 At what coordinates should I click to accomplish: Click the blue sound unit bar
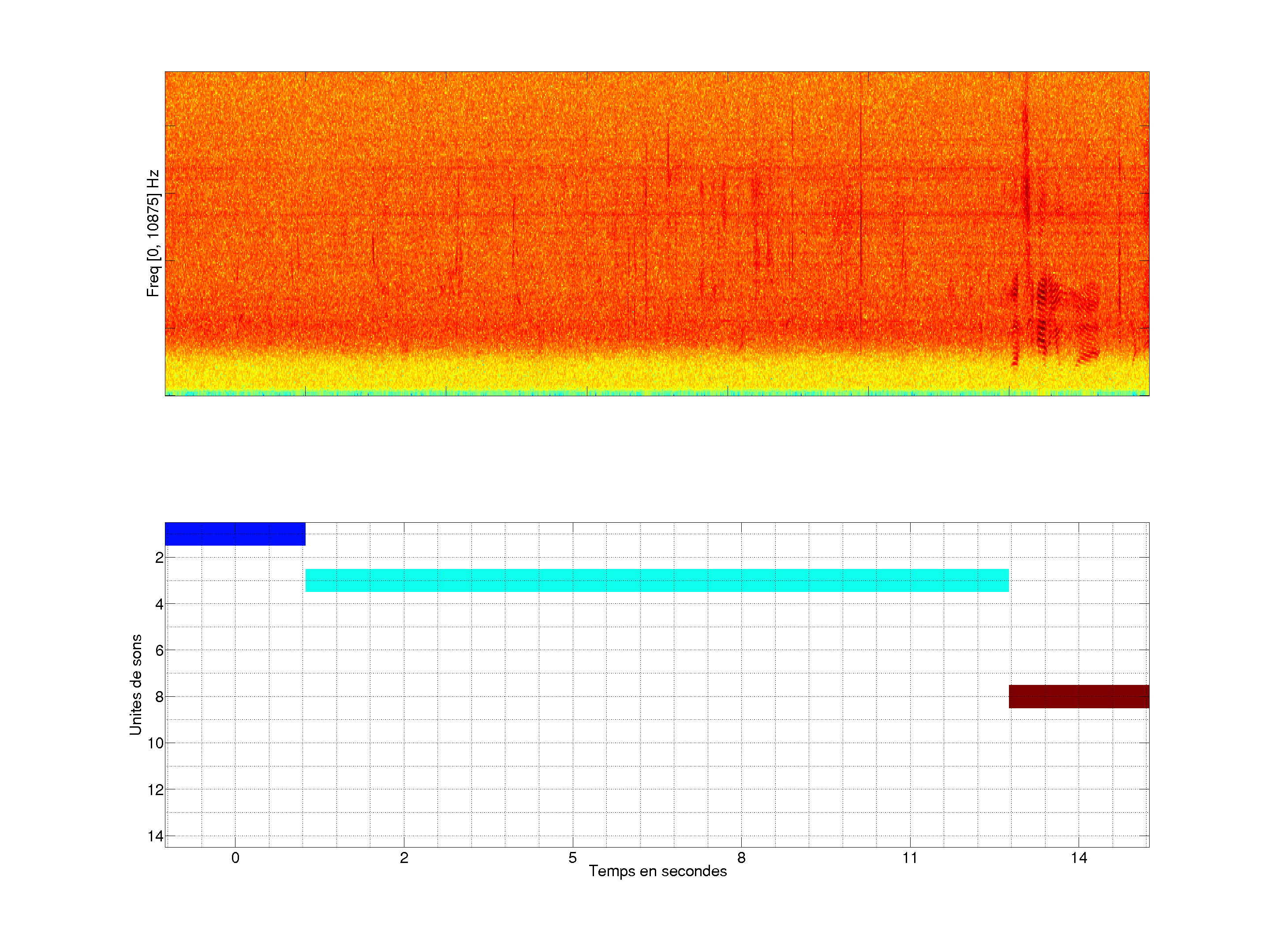pos(235,534)
